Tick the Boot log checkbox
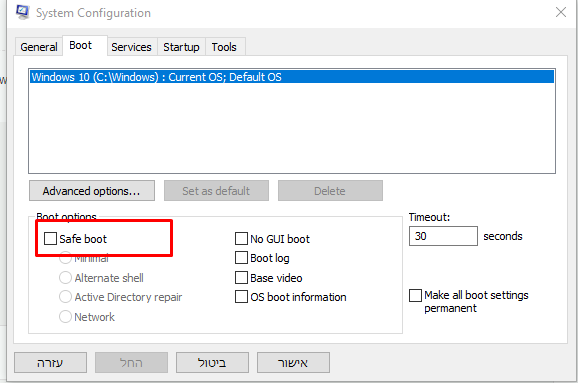The width and height of the screenshot is (578, 383). click(x=241, y=258)
